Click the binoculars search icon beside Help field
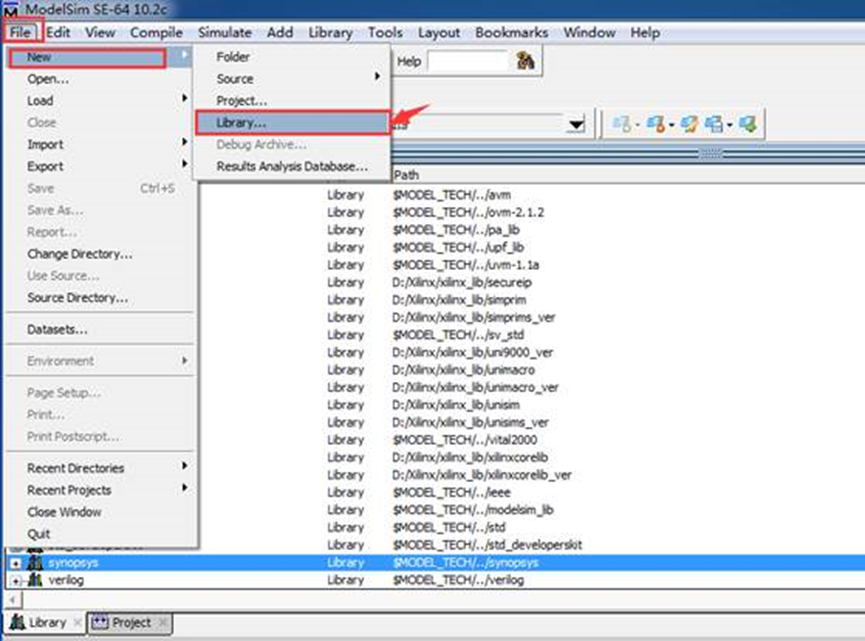Screen dimensions: 865x641 525,61
